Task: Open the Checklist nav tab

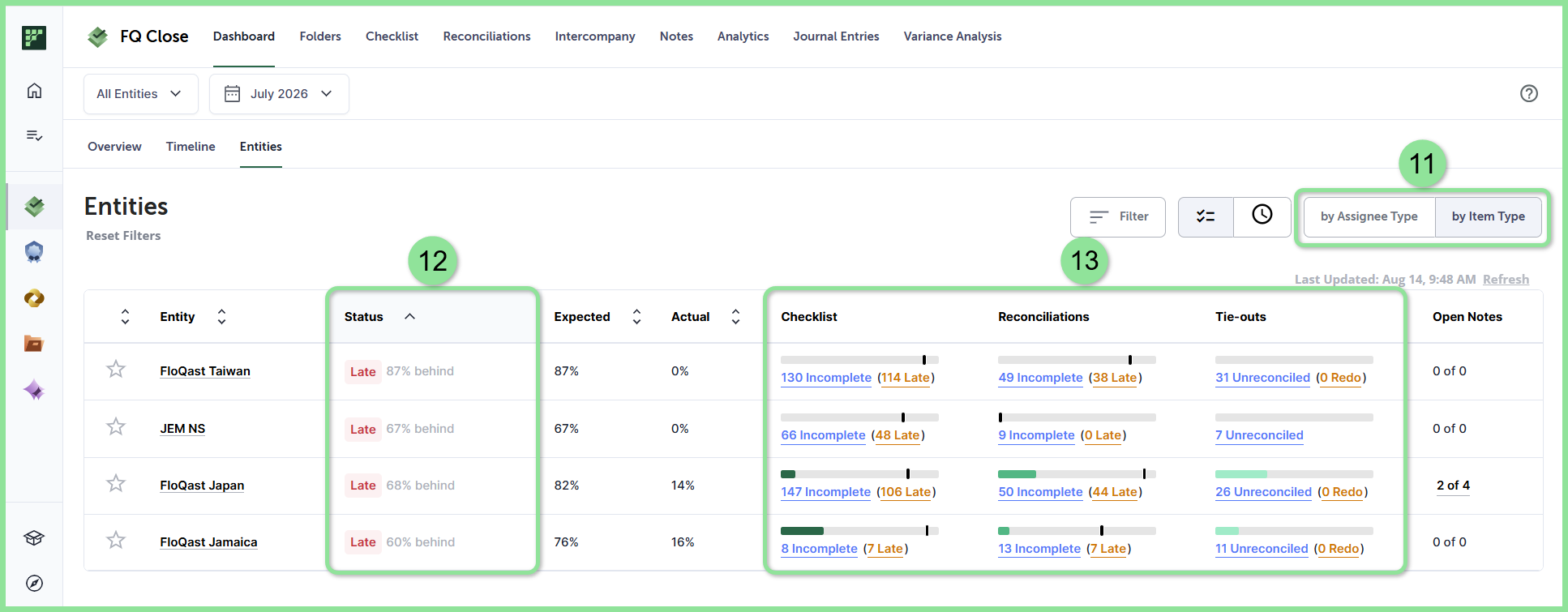Action: coord(392,36)
